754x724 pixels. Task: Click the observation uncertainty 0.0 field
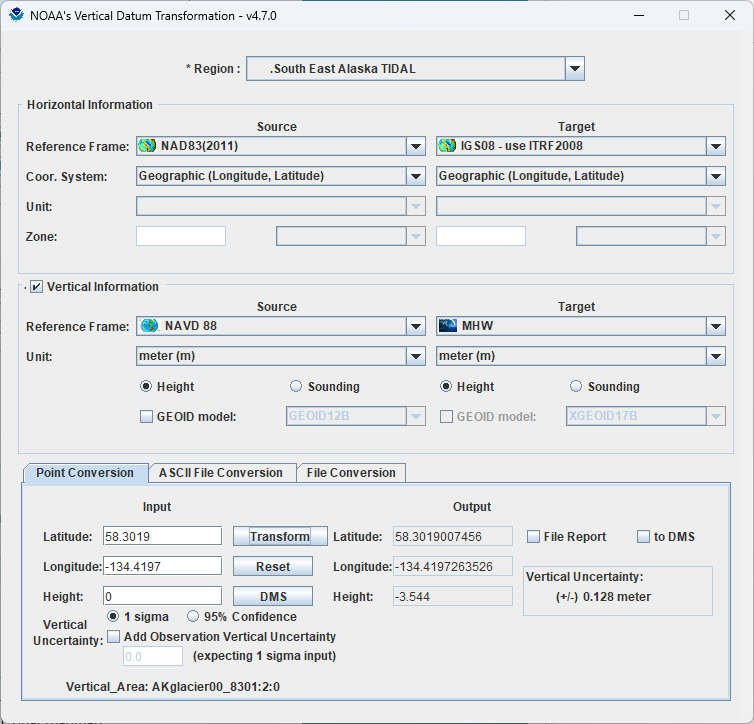[153, 657]
